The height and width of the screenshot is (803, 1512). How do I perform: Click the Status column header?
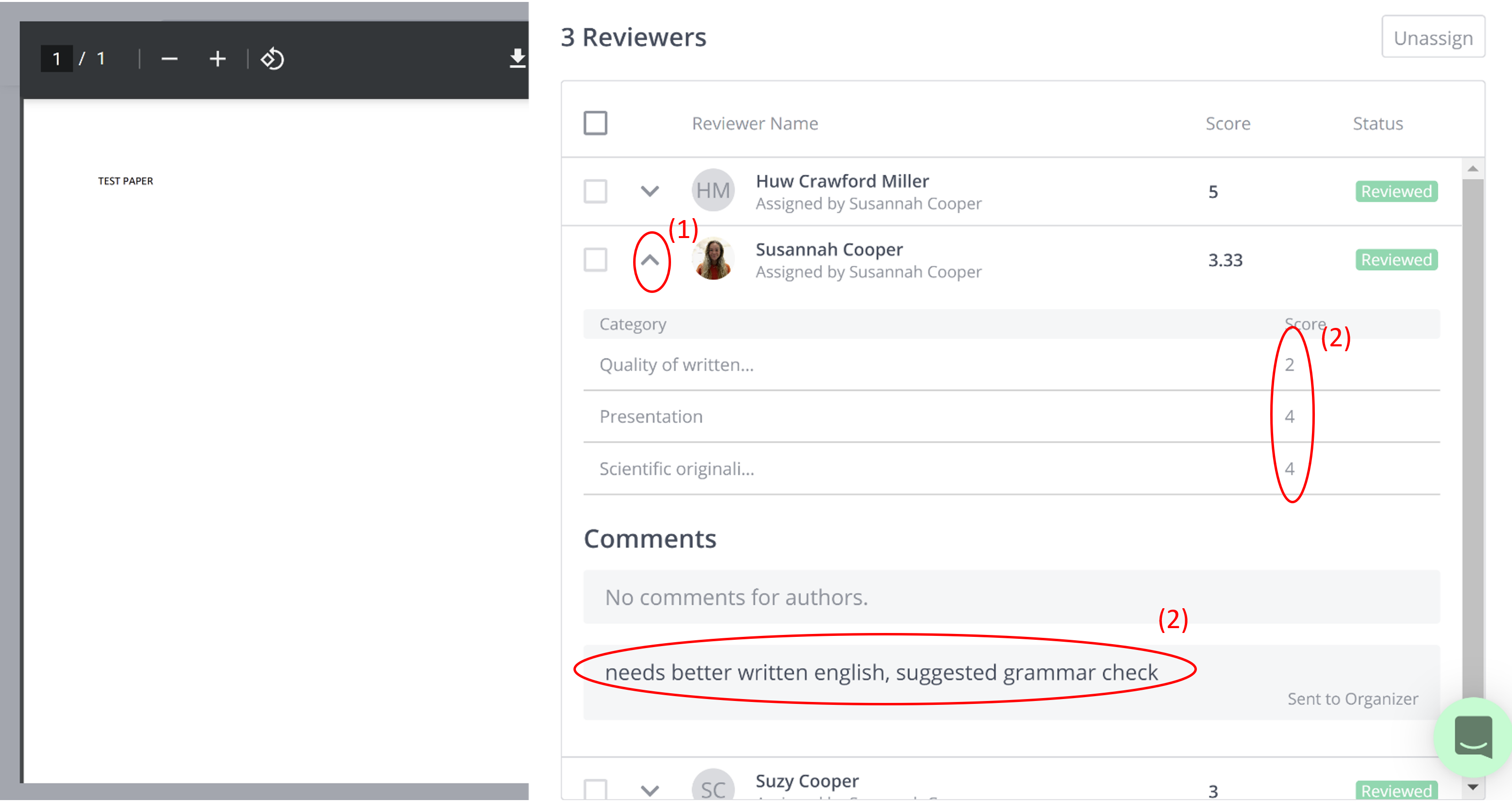(x=1378, y=123)
